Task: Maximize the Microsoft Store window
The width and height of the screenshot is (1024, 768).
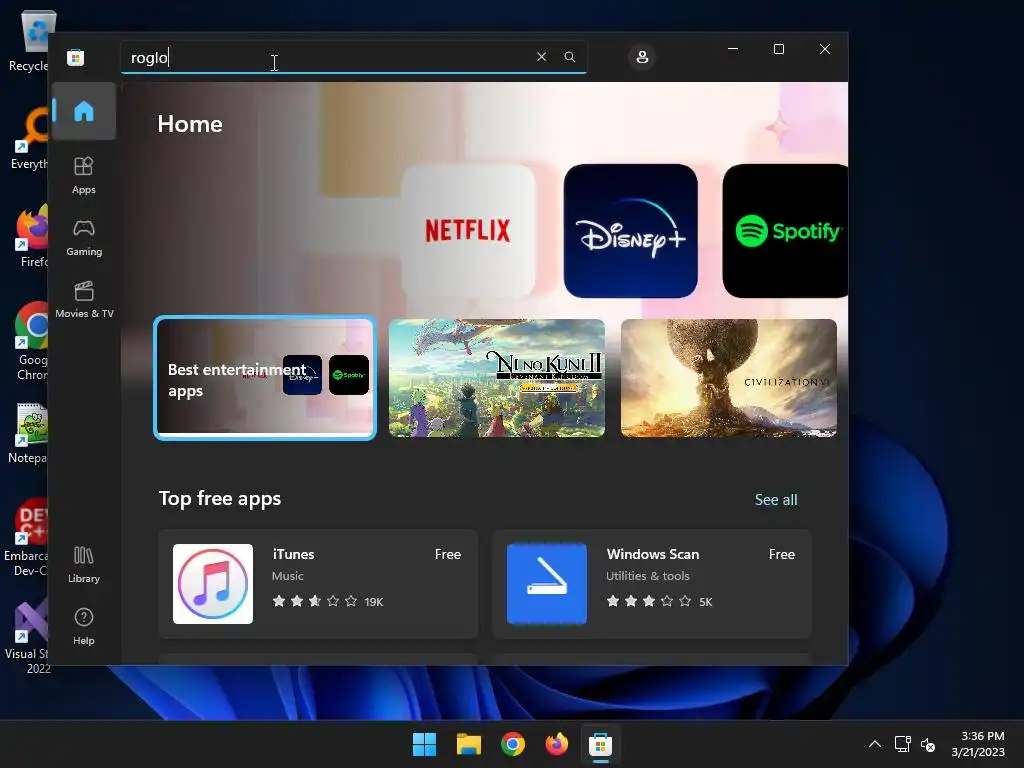Action: [778, 49]
